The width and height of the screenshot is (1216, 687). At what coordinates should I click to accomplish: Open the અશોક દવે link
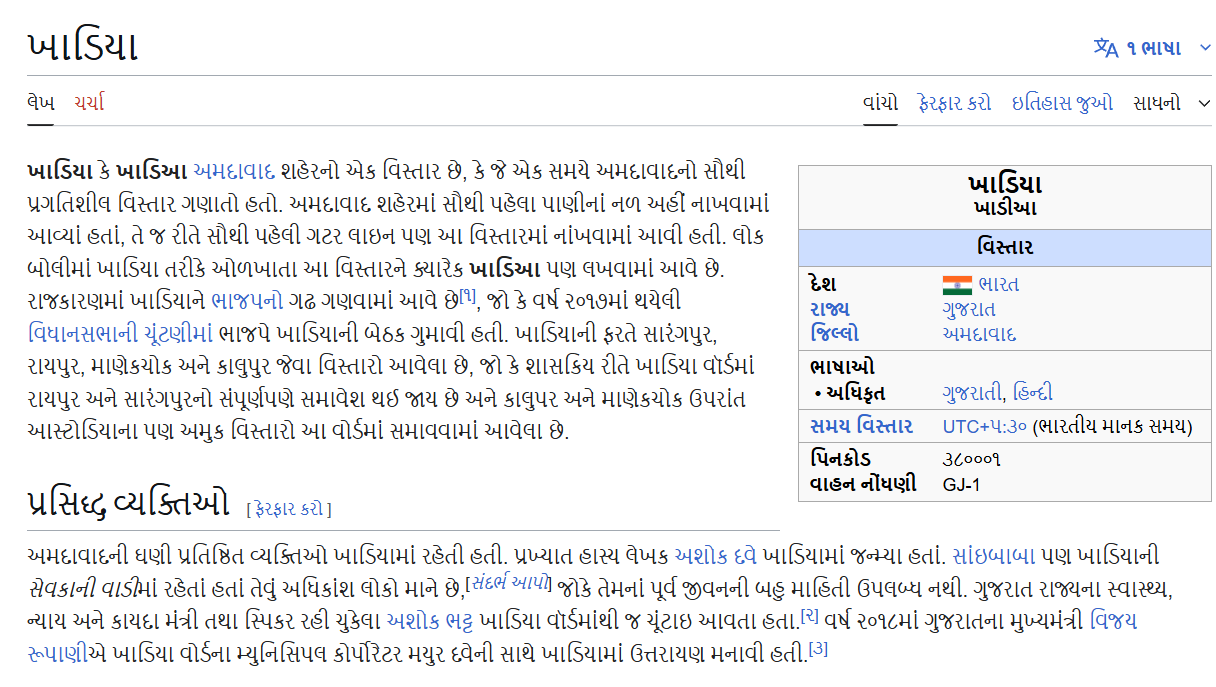pos(716,555)
